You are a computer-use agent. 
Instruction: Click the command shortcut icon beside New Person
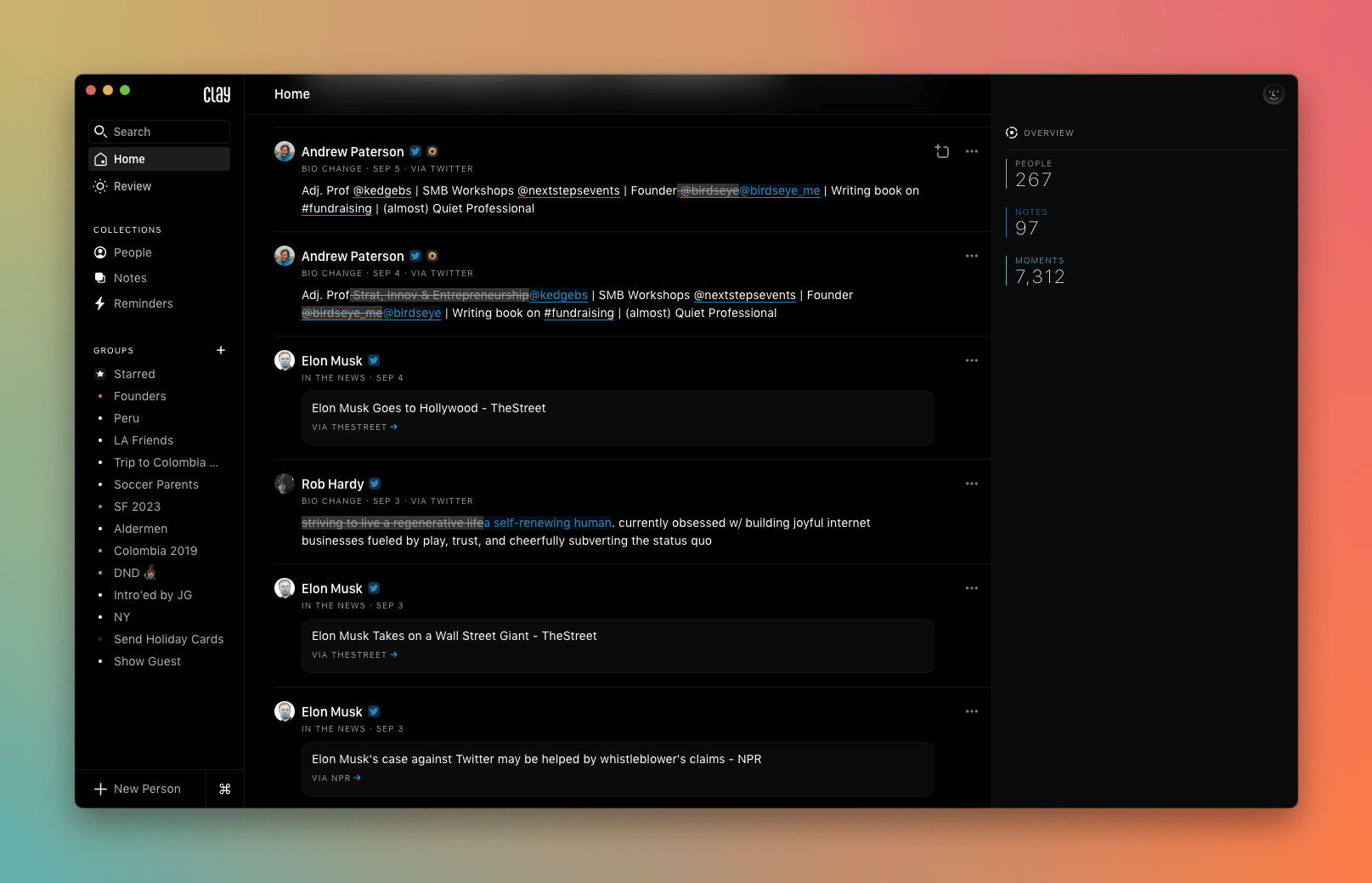click(225, 789)
